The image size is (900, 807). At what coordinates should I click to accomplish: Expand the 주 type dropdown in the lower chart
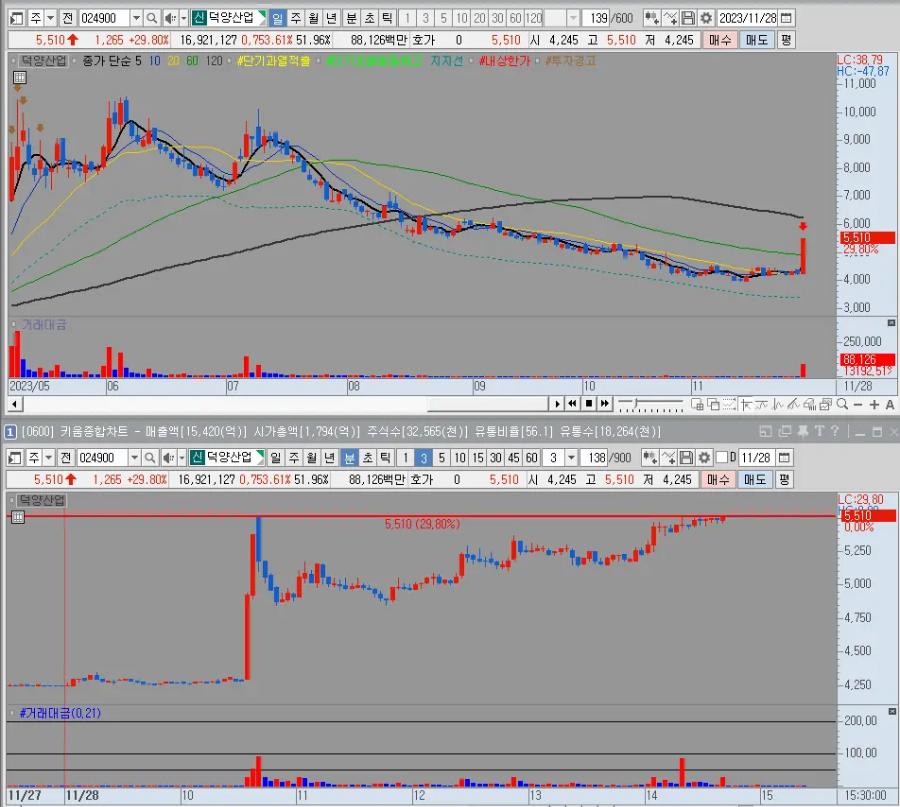(48, 457)
